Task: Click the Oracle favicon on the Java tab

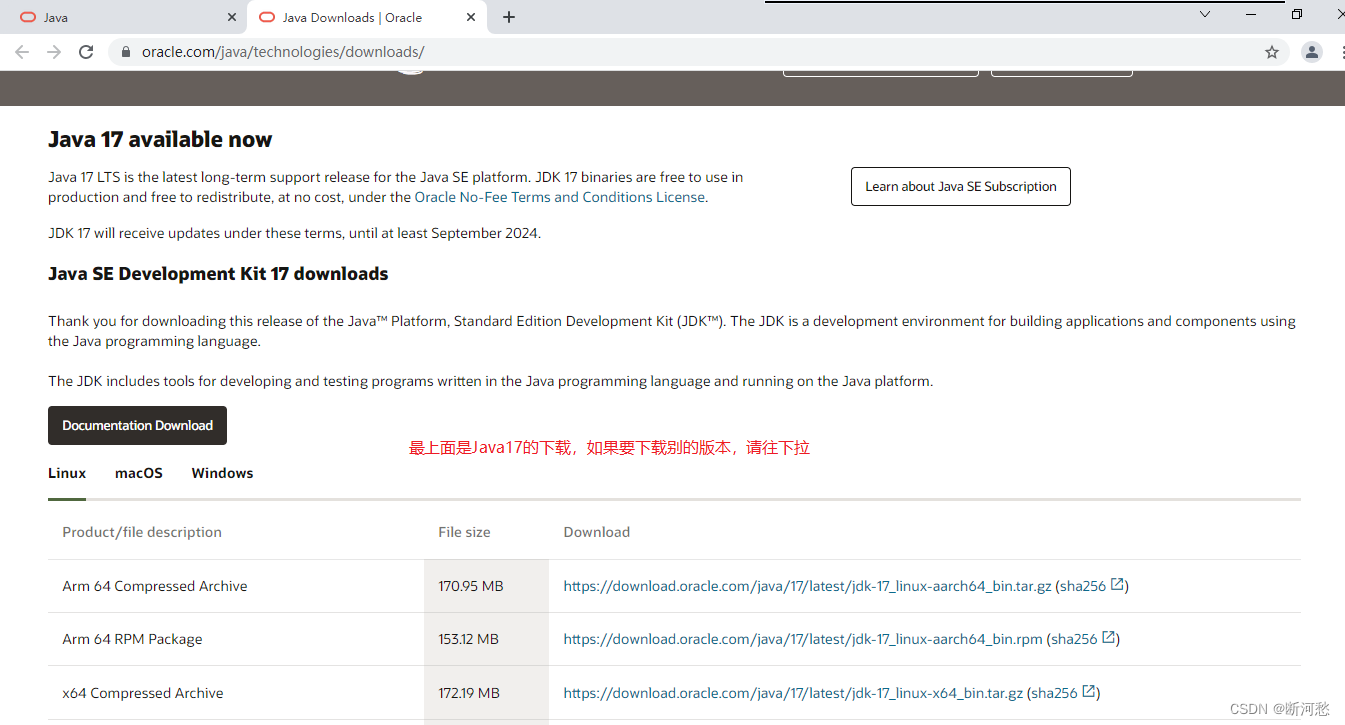Action: pyautogui.click(x=28, y=17)
